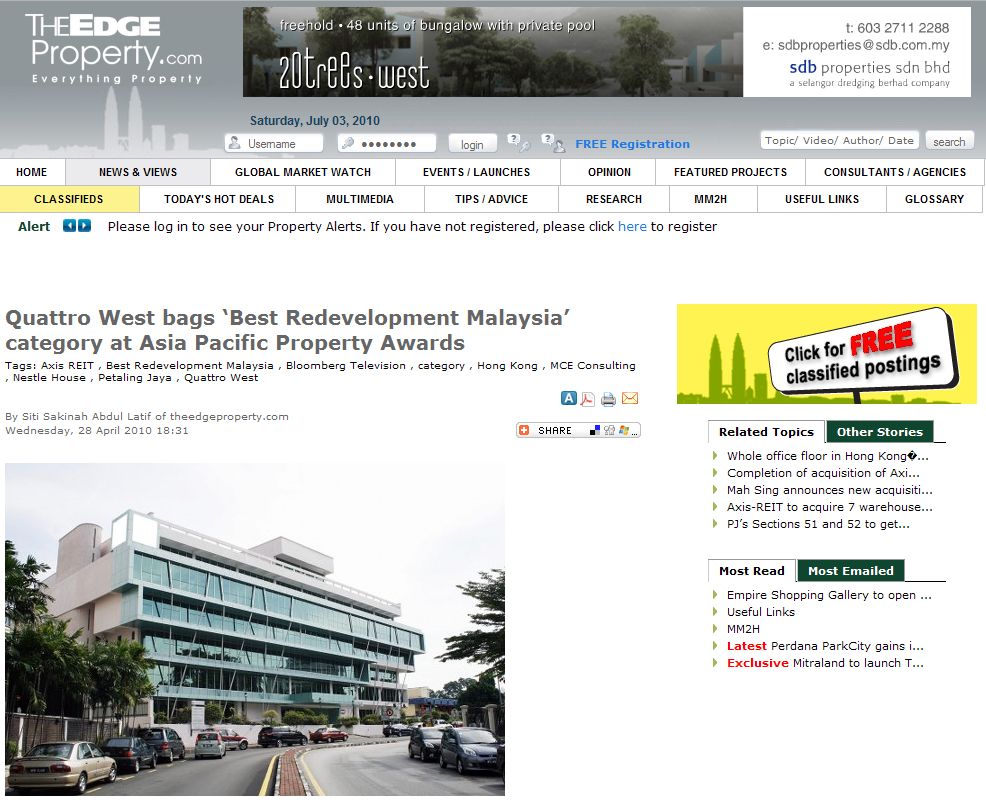Open 'PJ's Sections 51 and 52' story
This screenshot has height=803, width=986.
pyautogui.click(x=818, y=524)
